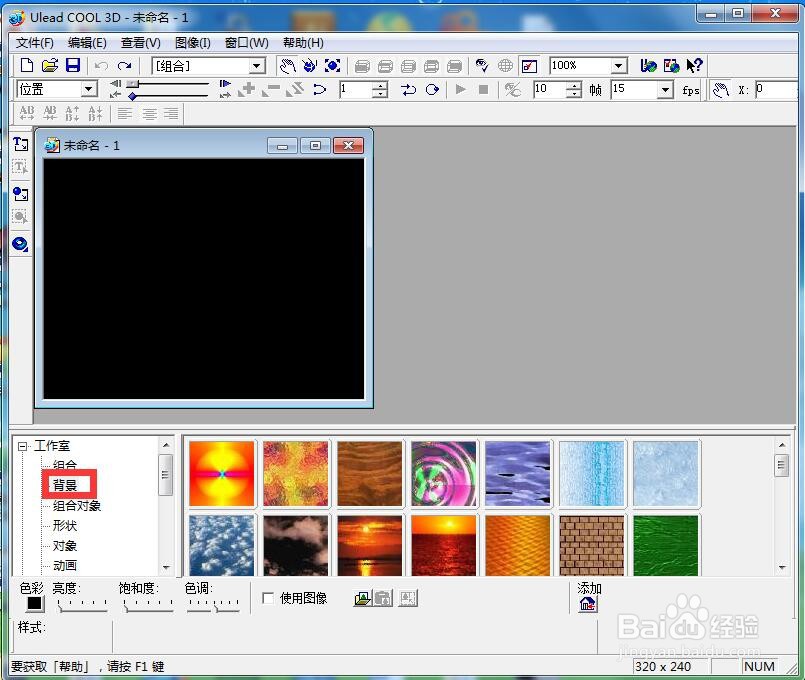Open the 图像(I) menu
The width and height of the screenshot is (805, 680).
pyautogui.click(x=193, y=43)
